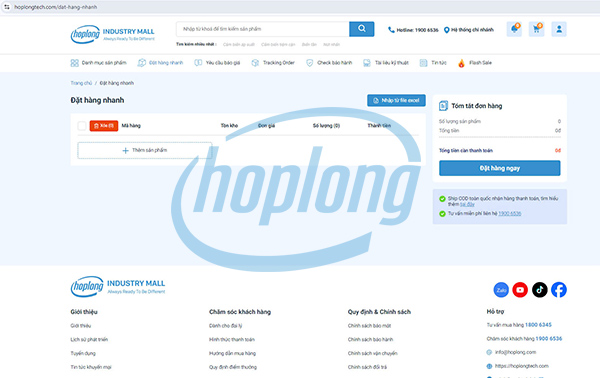Open Quy định điểm thưởng footer link

tap(233, 367)
